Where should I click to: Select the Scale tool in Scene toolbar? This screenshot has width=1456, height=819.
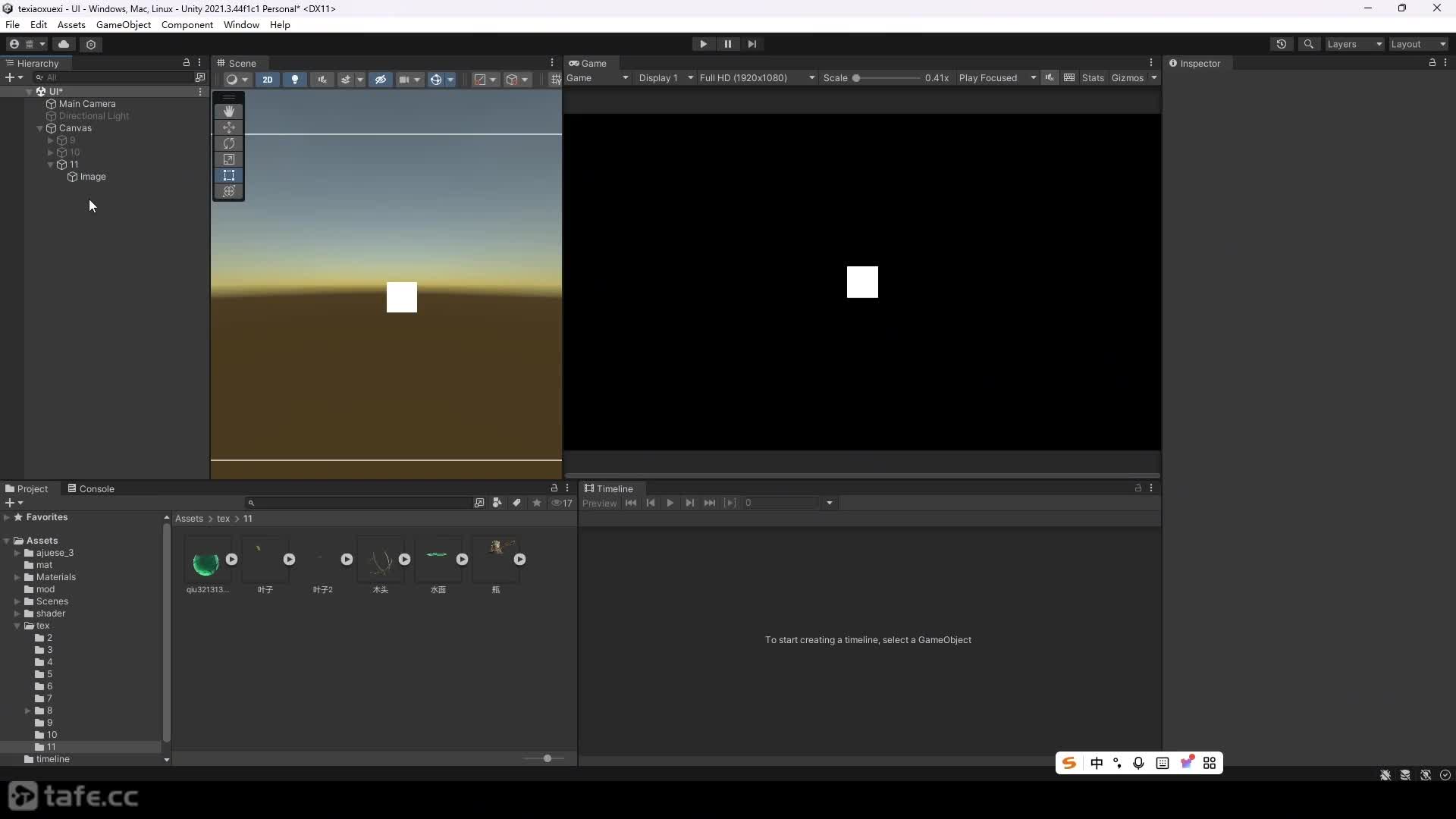coord(228,159)
